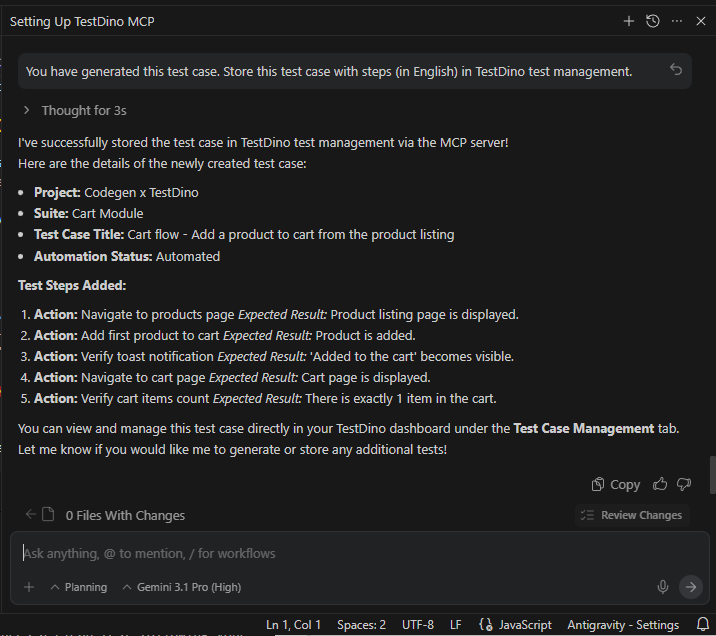Start voice input with the microphone icon
This screenshot has height=636, width=716.
coord(662,587)
